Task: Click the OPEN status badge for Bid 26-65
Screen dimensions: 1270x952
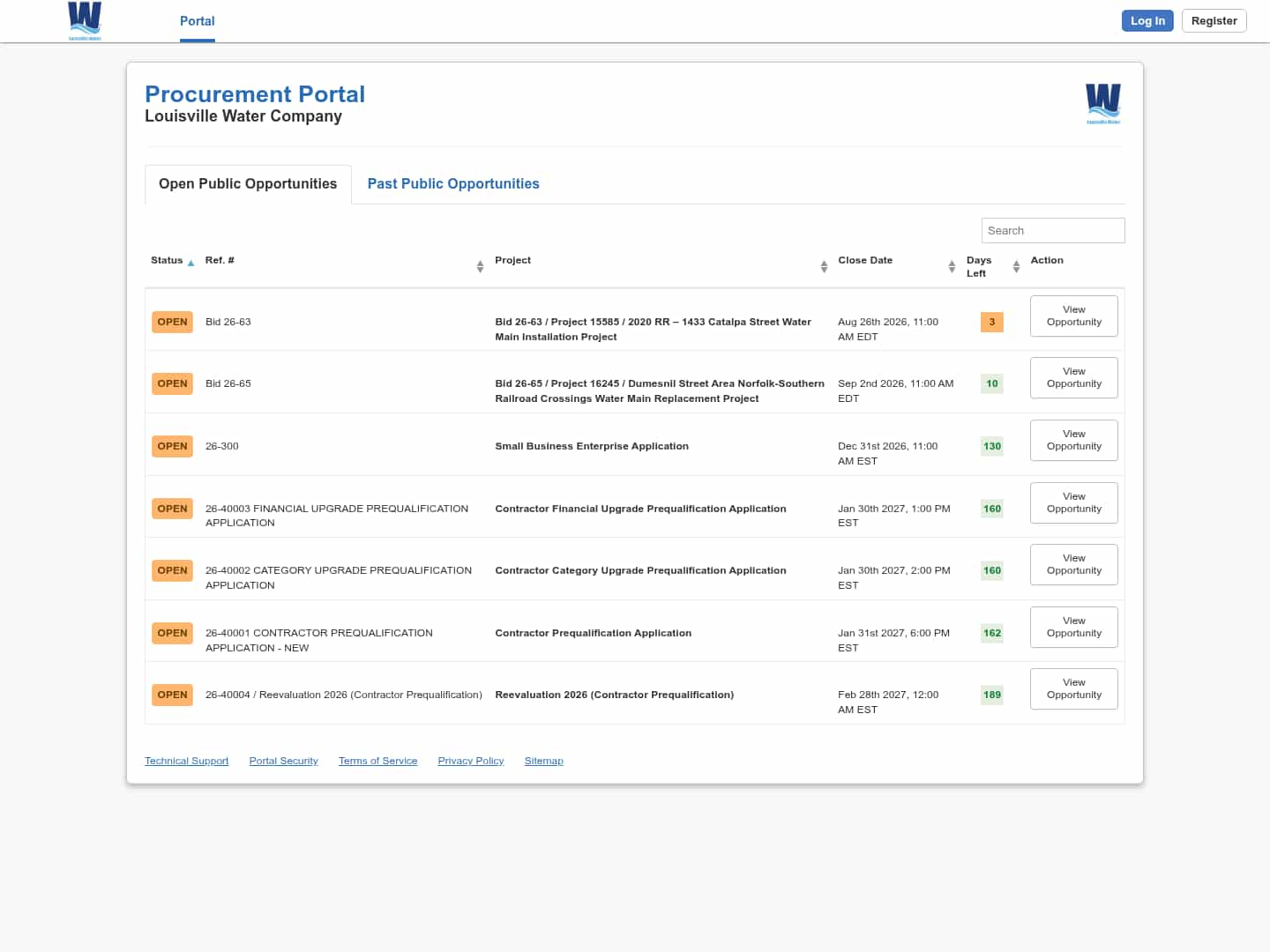Action: point(172,383)
